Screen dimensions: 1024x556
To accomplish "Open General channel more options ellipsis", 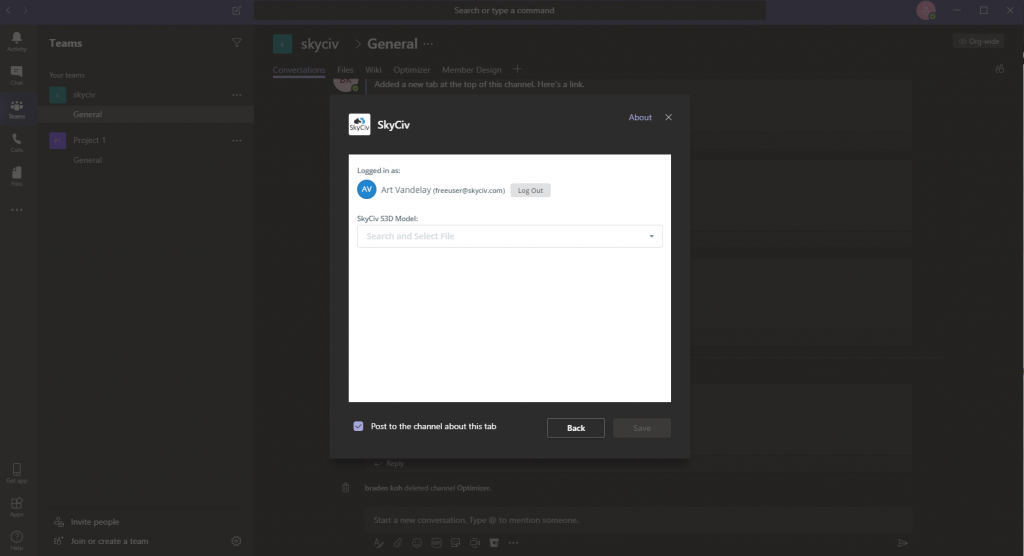I will point(428,44).
